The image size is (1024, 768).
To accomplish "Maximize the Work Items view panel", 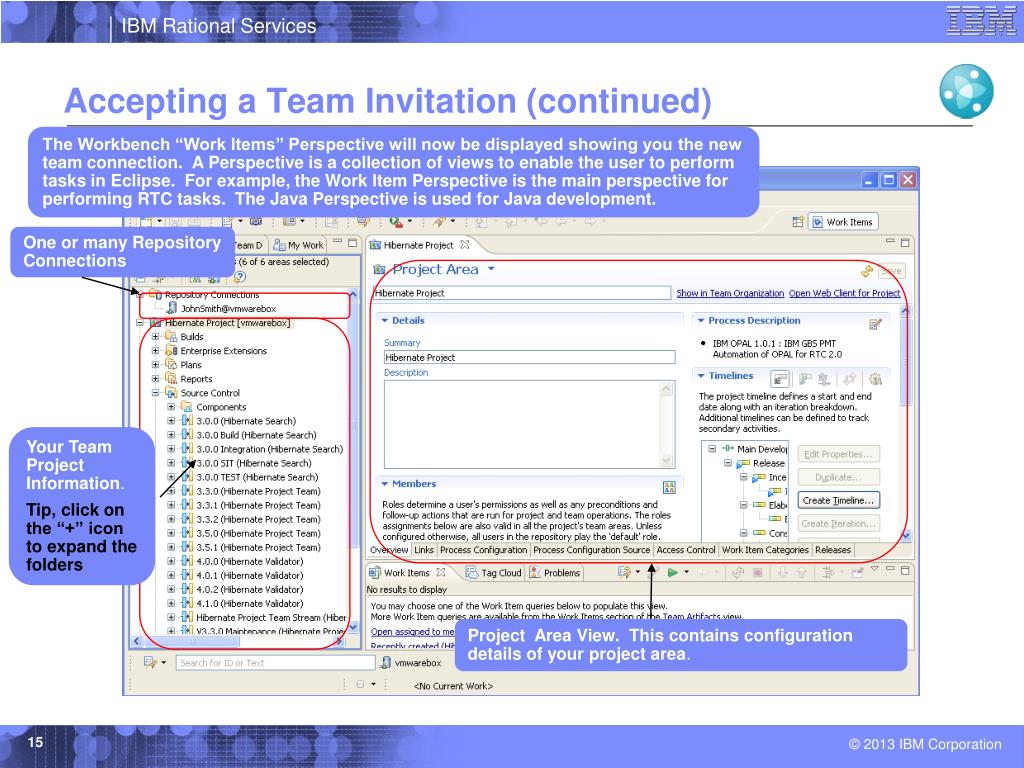I will click(x=905, y=570).
